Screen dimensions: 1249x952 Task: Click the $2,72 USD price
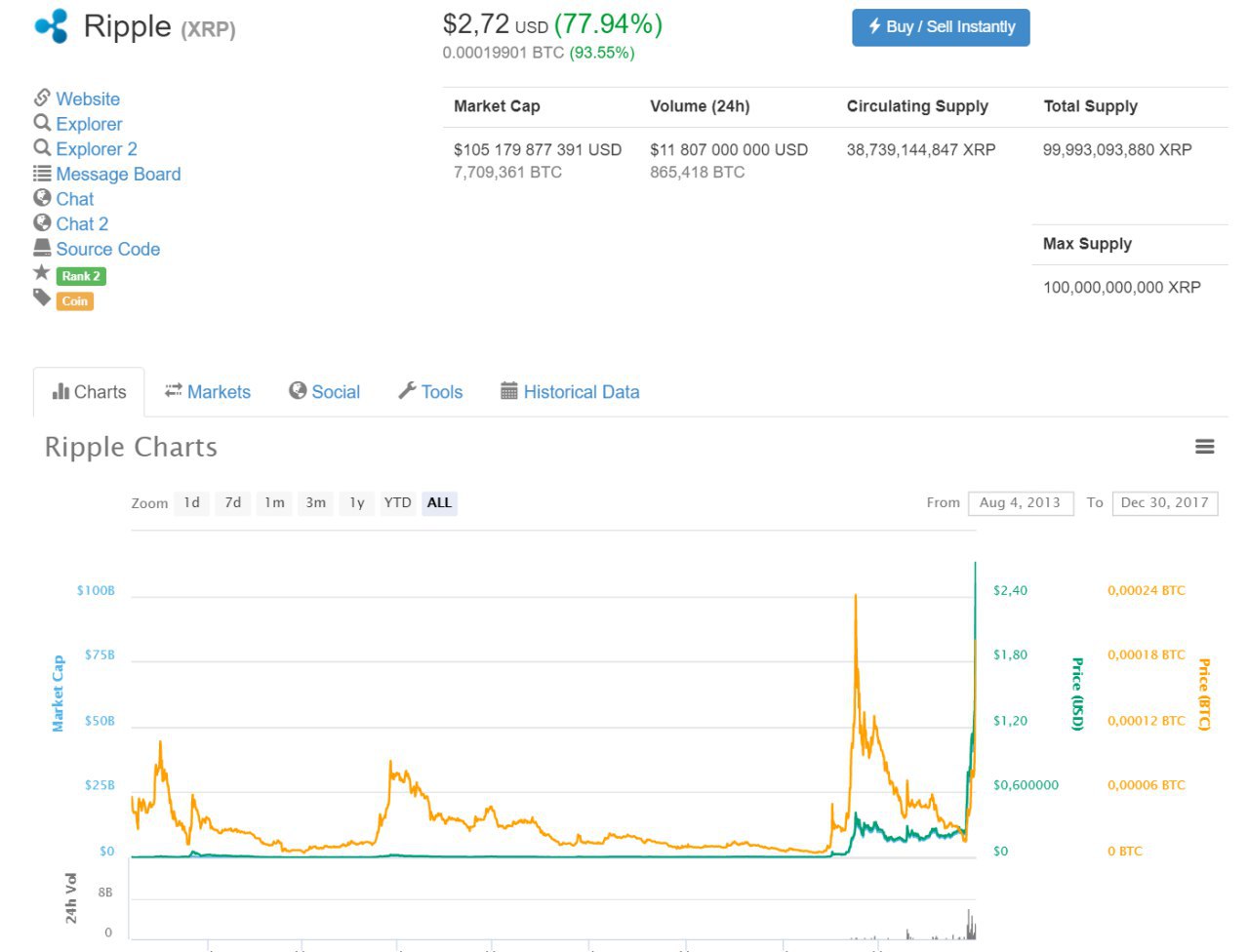pyautogui.click(x=496, y=24)
